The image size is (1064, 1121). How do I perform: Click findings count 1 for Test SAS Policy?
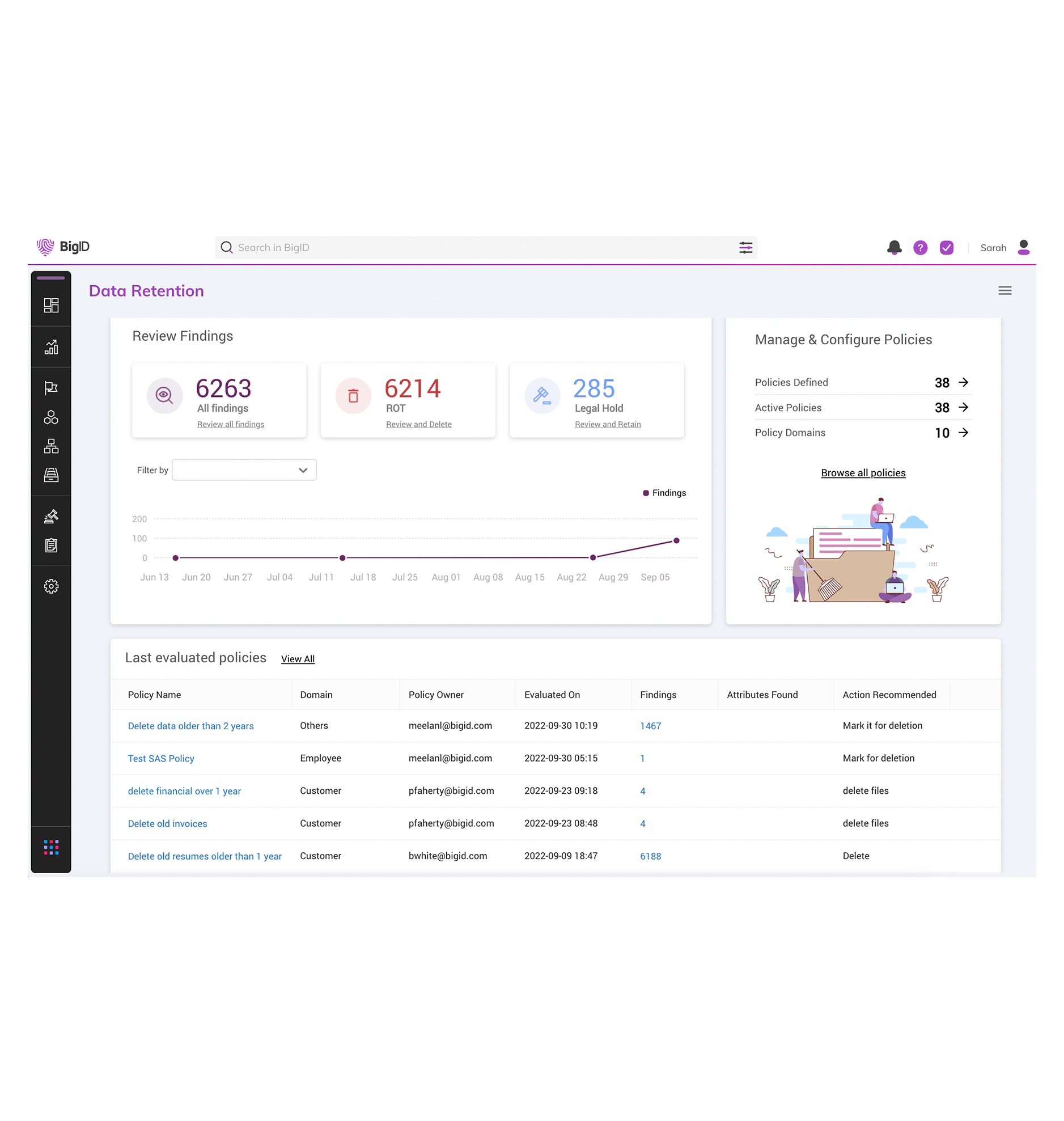pos(643,759)
